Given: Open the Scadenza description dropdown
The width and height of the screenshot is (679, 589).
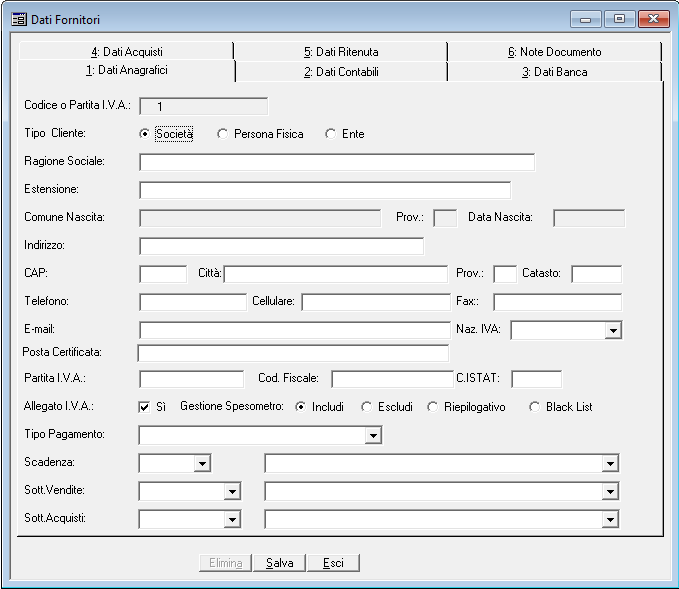Looking at the screenshot, I should [610, 463].
